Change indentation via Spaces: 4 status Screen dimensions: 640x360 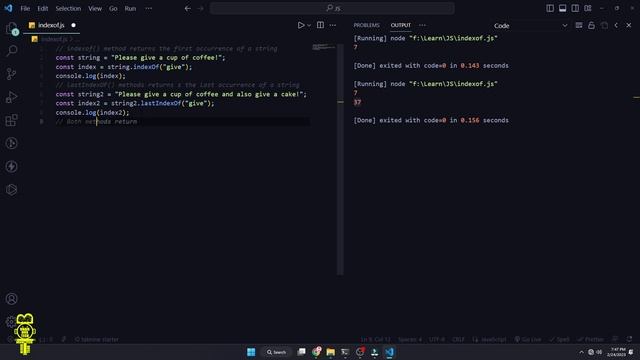(x=410, y=340)
